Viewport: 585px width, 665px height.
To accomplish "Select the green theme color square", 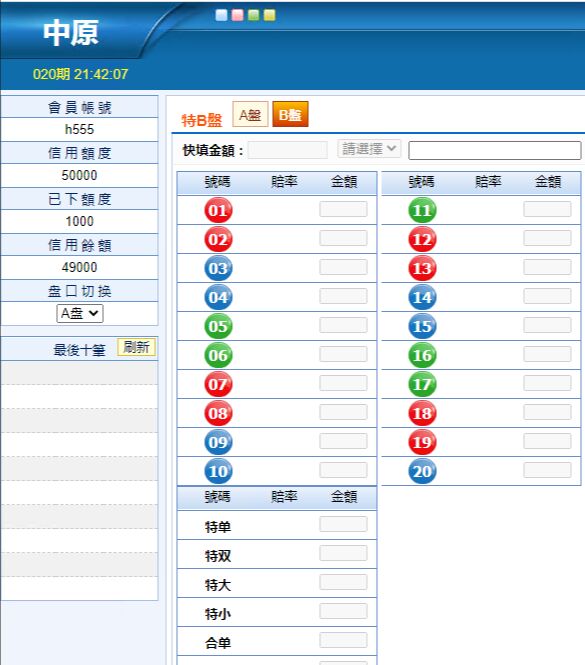I will click(253, 15).
